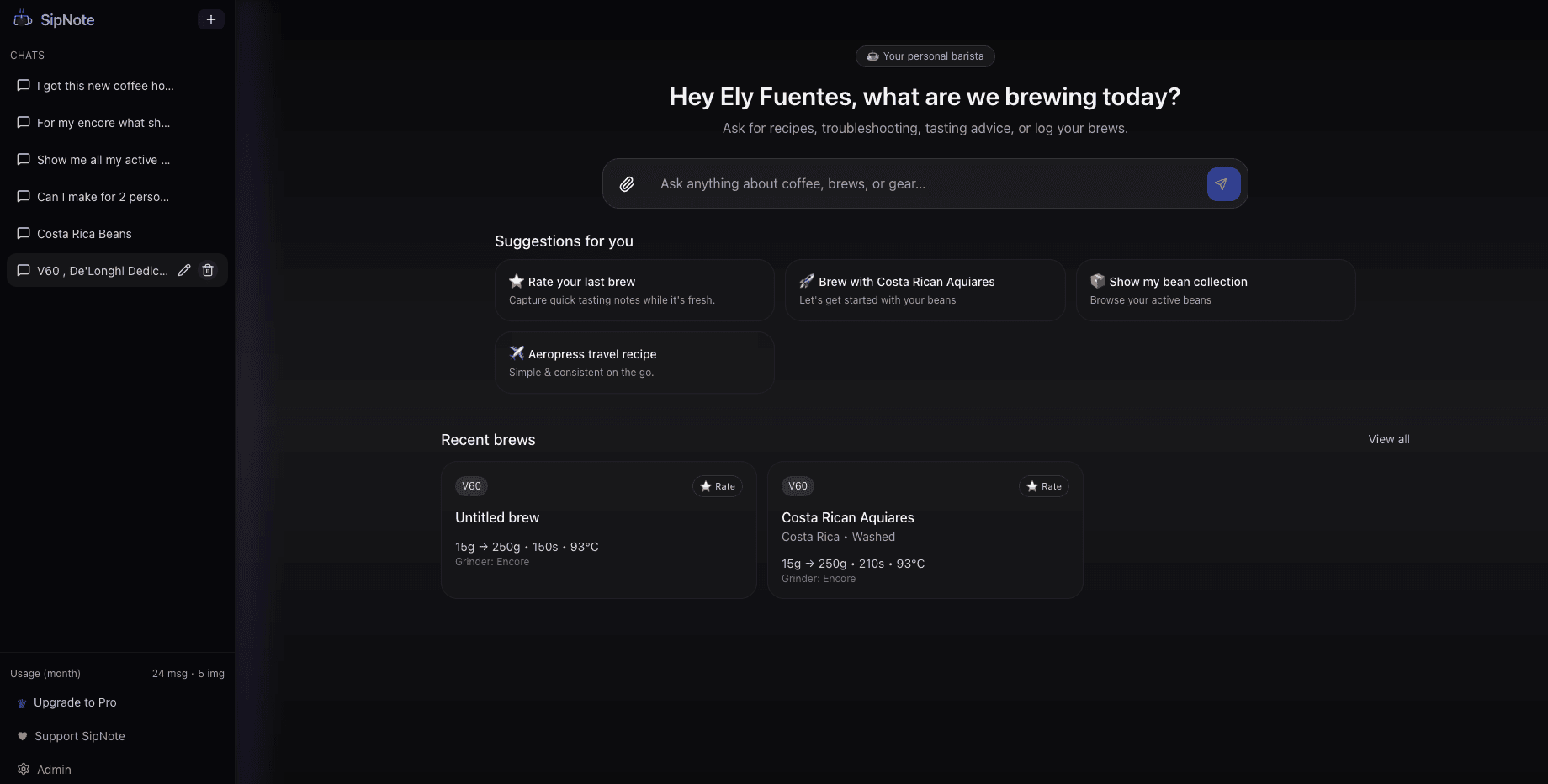Open the 'I got this new coffee' chat
The image size is (1548, 784).
[x=105, y=86]
